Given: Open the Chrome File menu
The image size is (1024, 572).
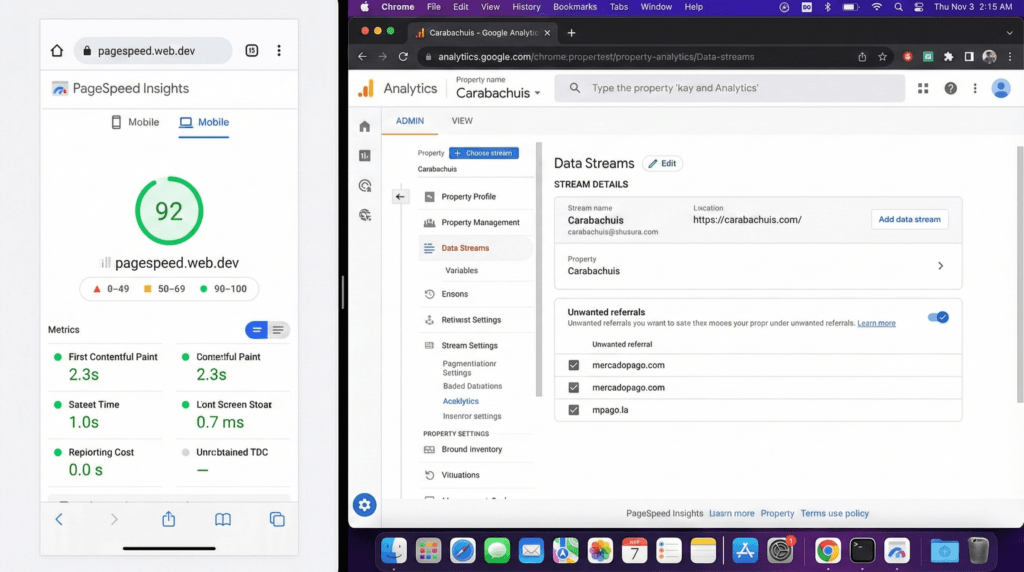Looking at the screenshot, I should click(434, 7).
